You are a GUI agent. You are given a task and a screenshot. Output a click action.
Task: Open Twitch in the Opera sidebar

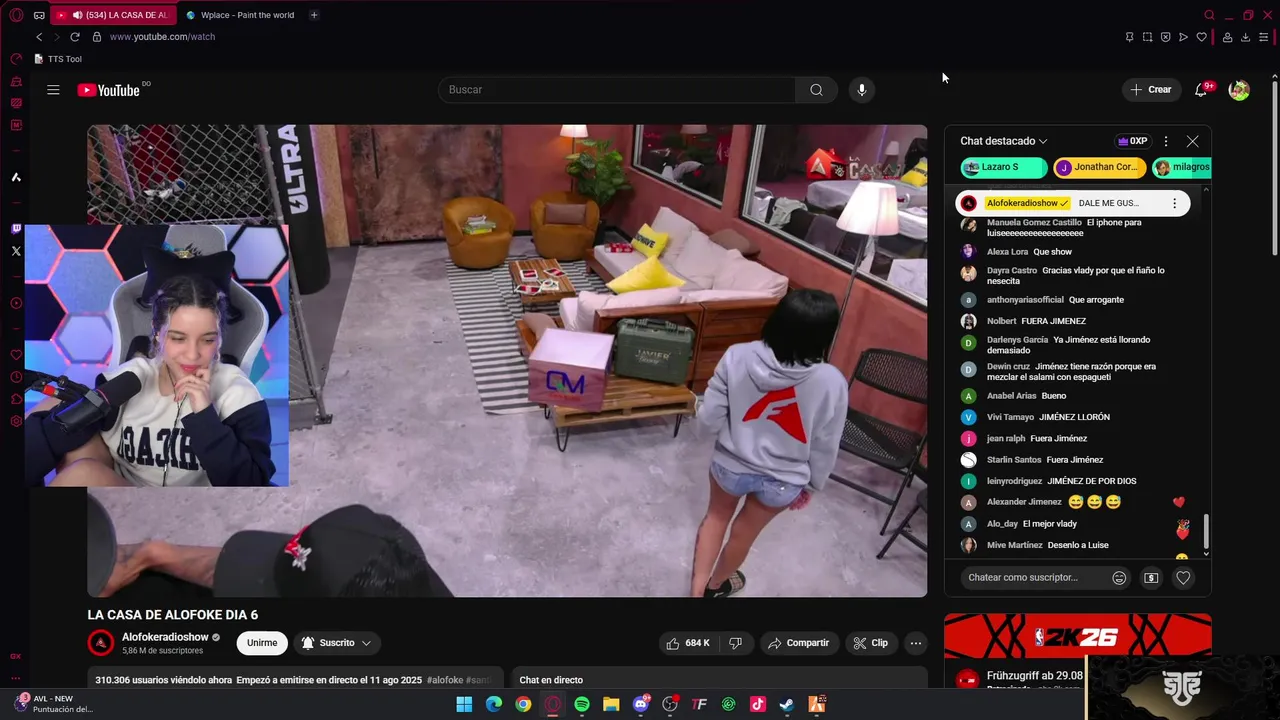click(16, 229)
